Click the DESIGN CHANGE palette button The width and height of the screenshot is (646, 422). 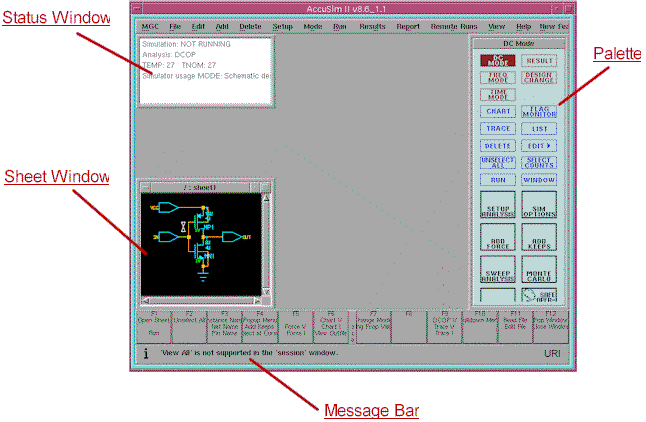point(539,77)
